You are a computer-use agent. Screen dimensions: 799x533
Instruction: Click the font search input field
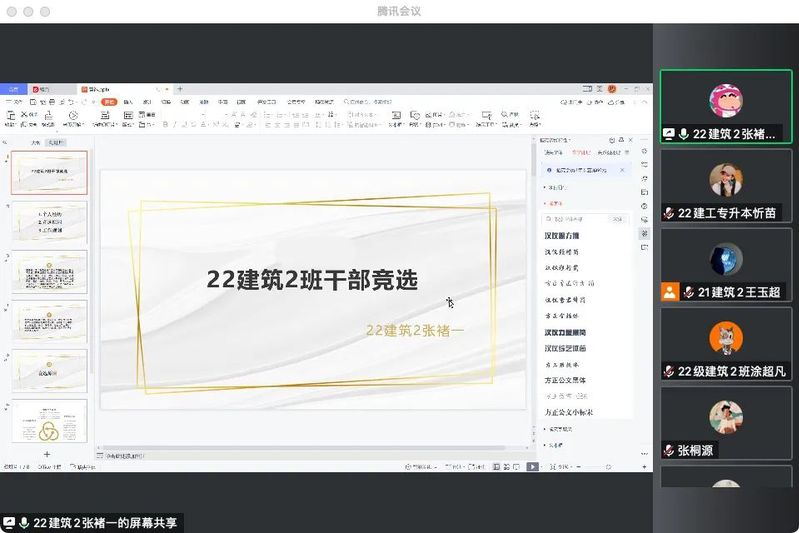pyautogui.click(x=578, y=218)
